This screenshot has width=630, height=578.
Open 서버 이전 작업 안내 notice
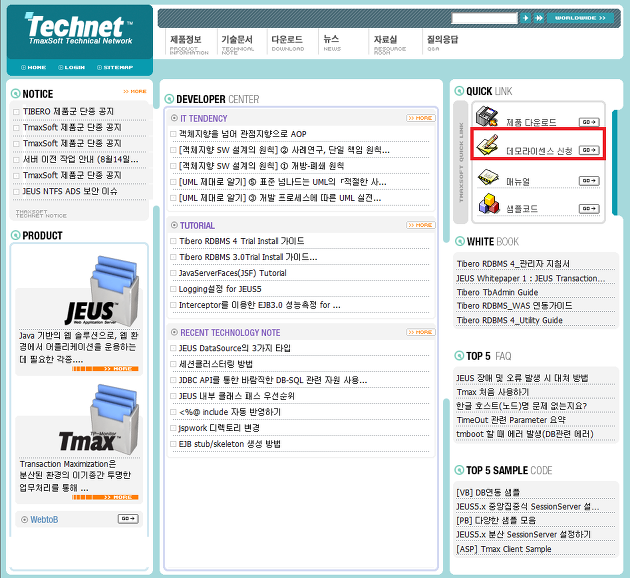pos(80,159)
